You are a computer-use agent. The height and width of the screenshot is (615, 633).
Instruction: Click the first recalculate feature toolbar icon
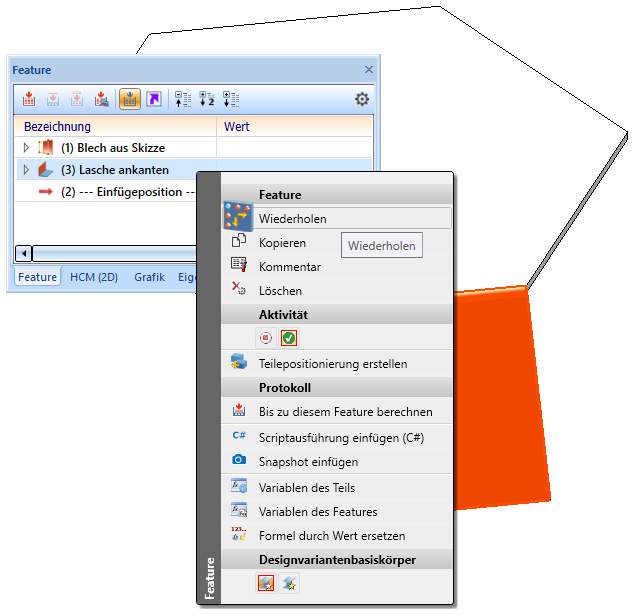[29, 99]
